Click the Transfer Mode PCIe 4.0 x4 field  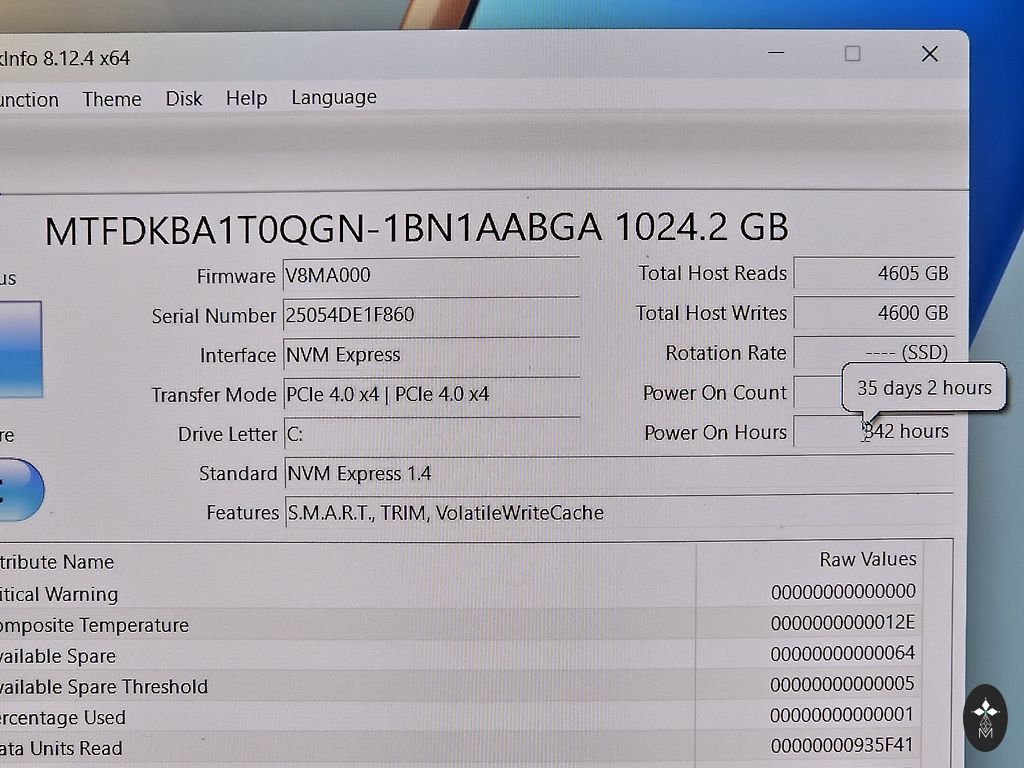430,394
